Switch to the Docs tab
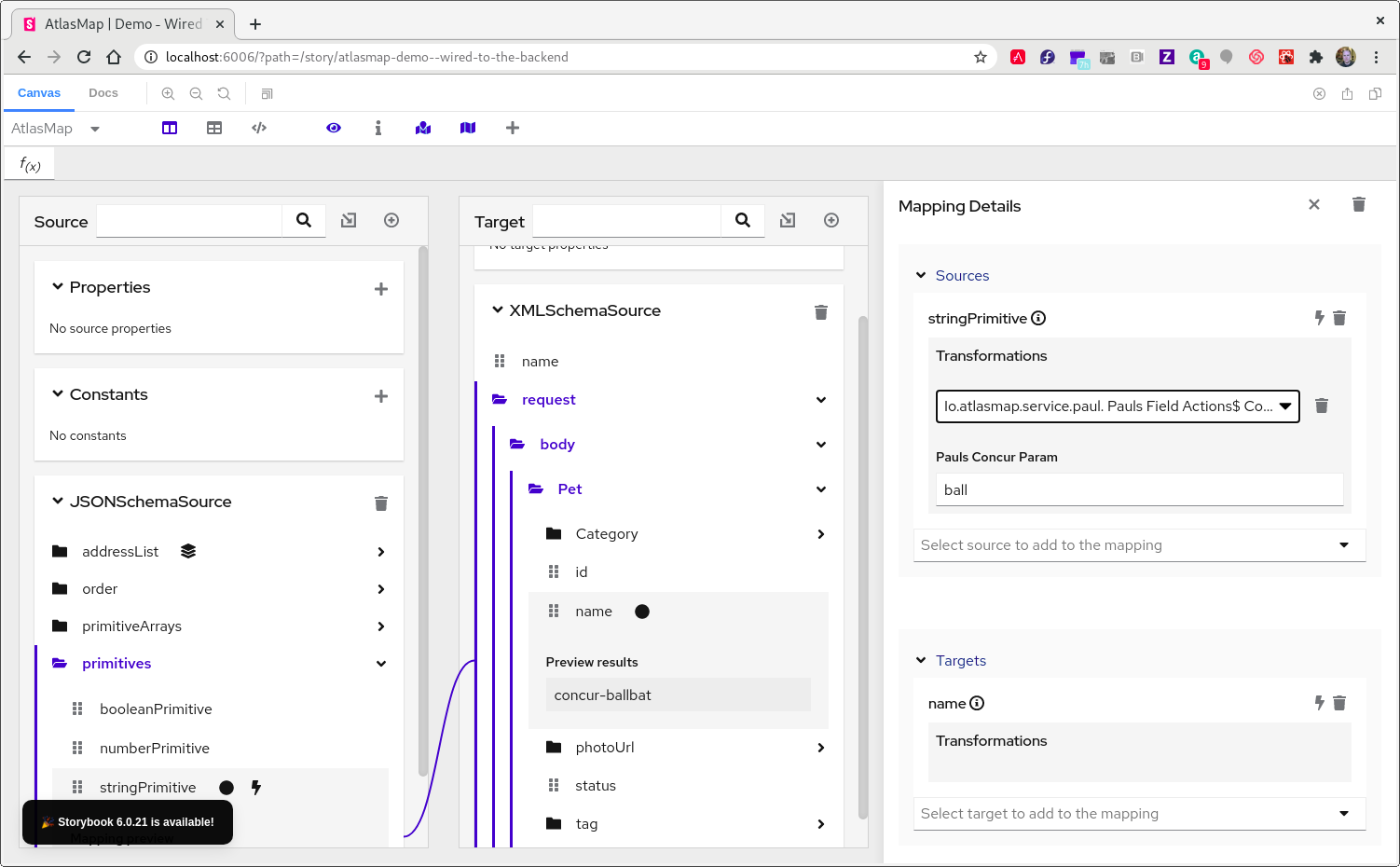 tap(103, 93)
